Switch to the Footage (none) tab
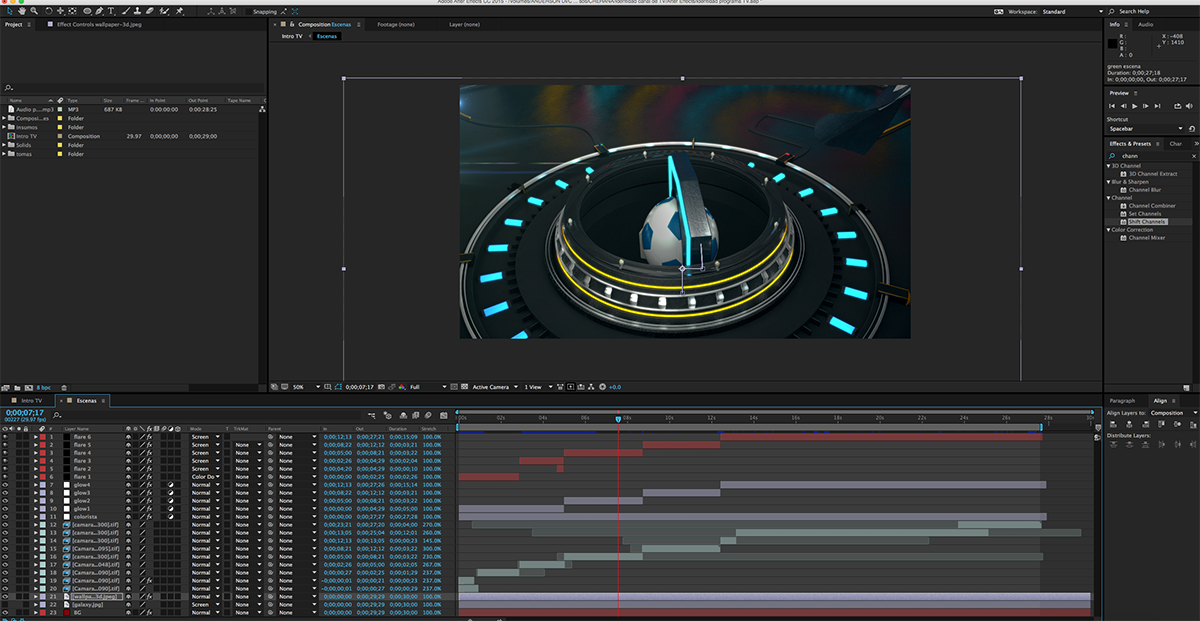The width and height of the screenshot is (1200, 621). [x=396, y=24]
